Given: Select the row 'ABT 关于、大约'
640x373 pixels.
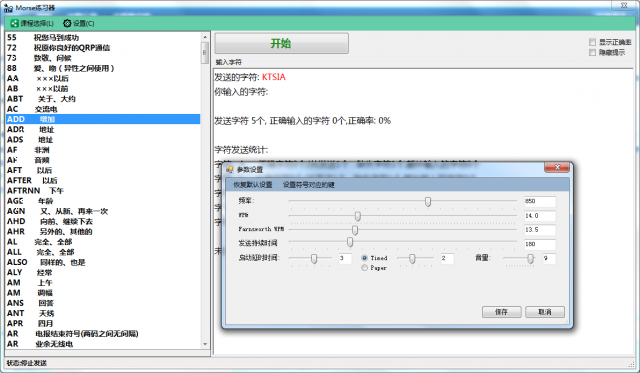Looking at the screenshot, I should click(x=103, y=99).
